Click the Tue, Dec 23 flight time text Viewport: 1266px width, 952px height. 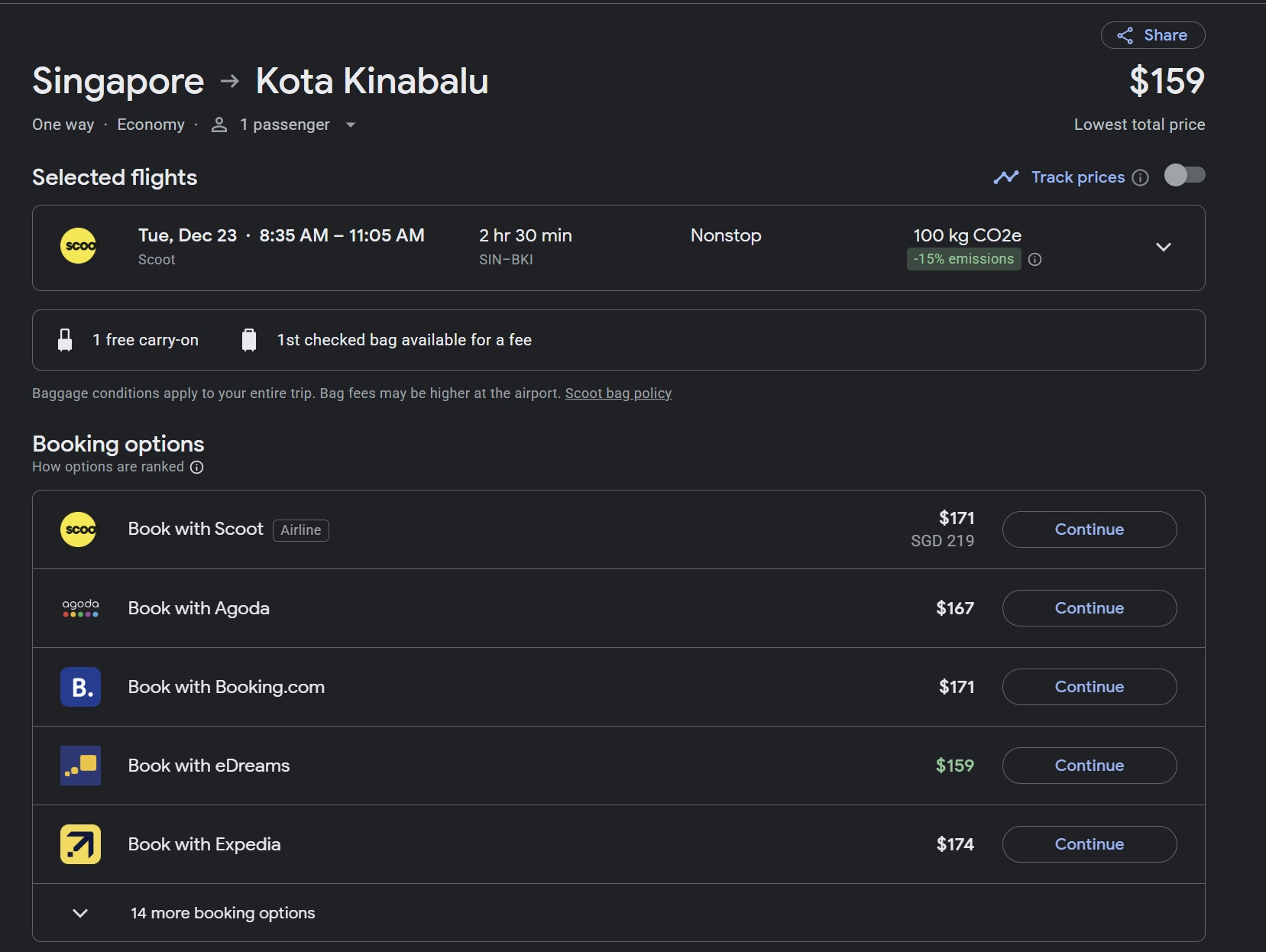point(281,235)
